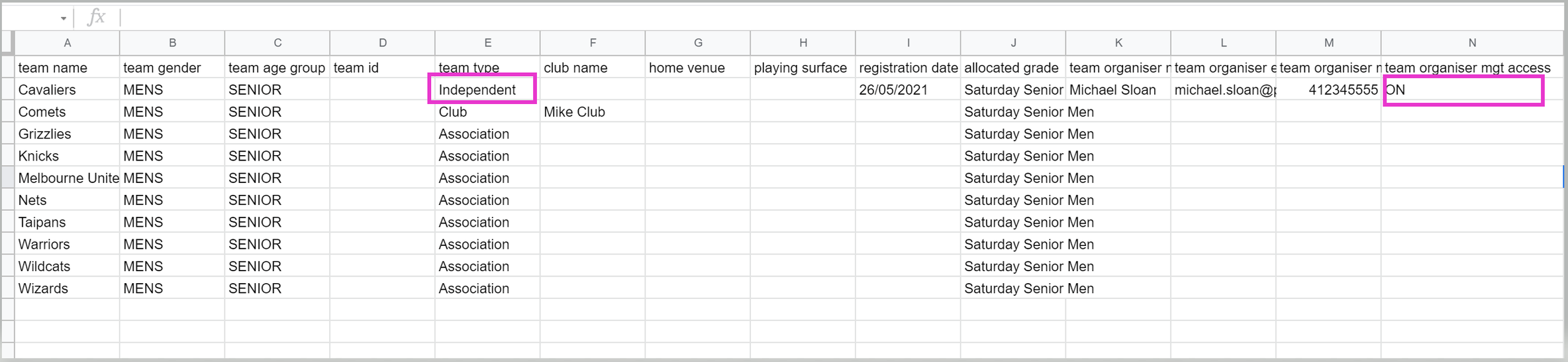This screenshot has height=362, width=1568.
Task: Select the 'ON' mgt access cell
Action: 1463,90
